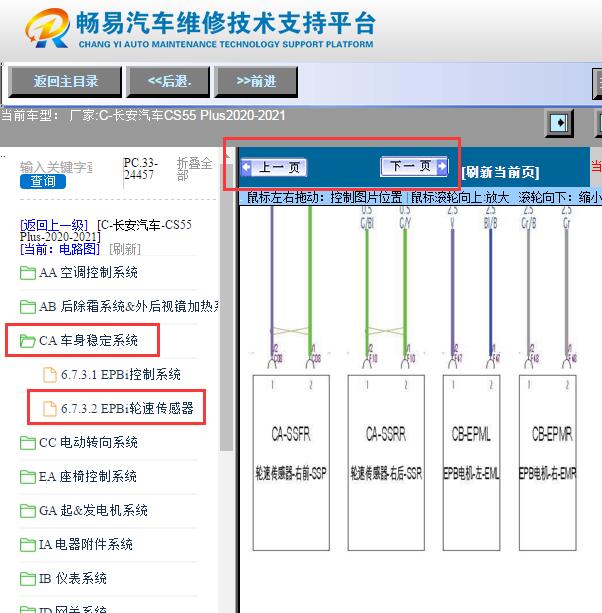602x613 pixels.
Task: Click folder icon of AB 后除霜系统
Action: 28,307
